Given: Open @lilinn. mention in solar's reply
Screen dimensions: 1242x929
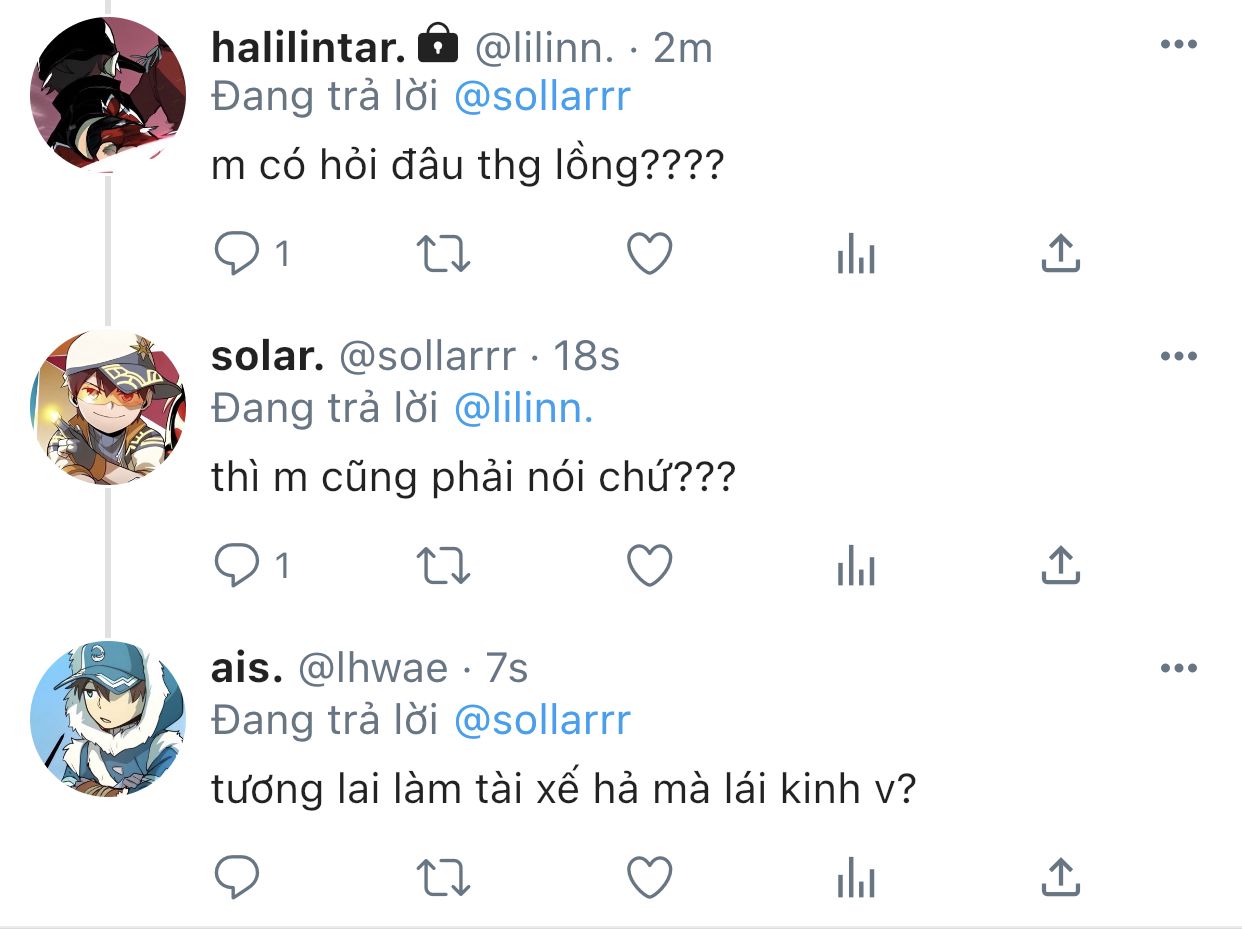Looking at the screenshot, I should point(523,408).
